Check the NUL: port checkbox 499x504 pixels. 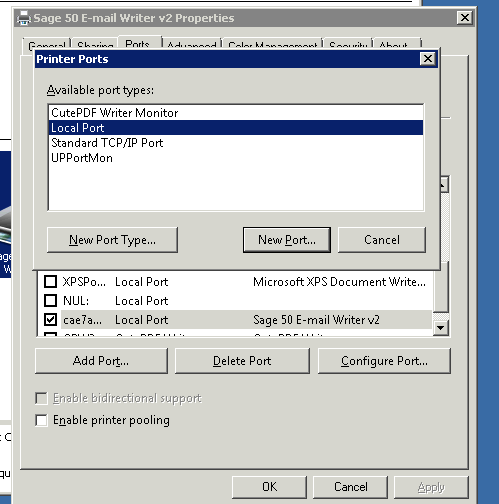pos(50,301)
